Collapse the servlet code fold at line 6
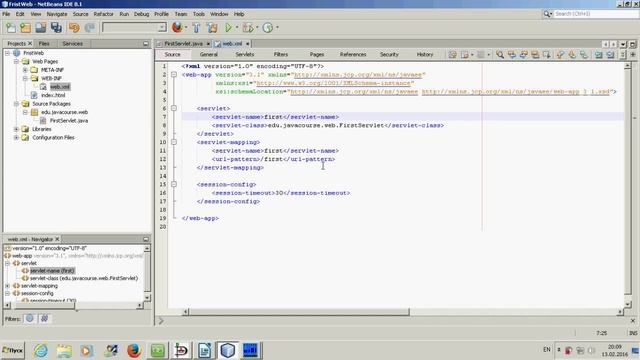 pyautogui.click(x=174, y=108)
